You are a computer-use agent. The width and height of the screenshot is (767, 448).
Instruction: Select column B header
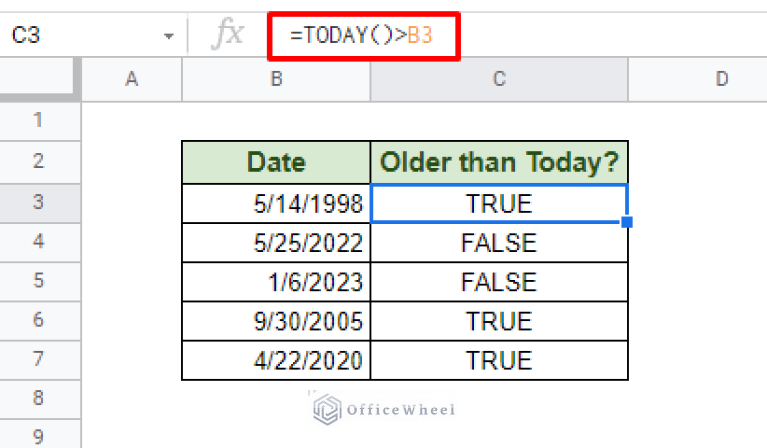pyautogui.click(x=276, y=79)
